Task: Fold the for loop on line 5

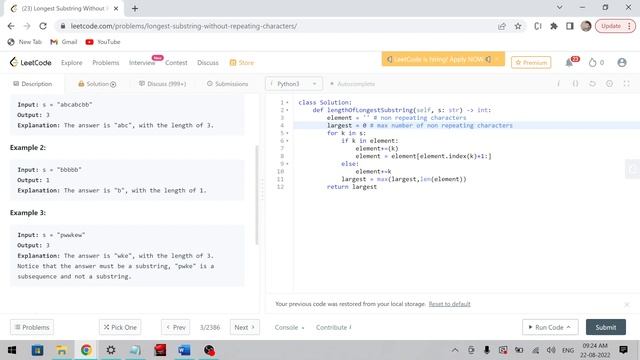Action: coord(287,133)
